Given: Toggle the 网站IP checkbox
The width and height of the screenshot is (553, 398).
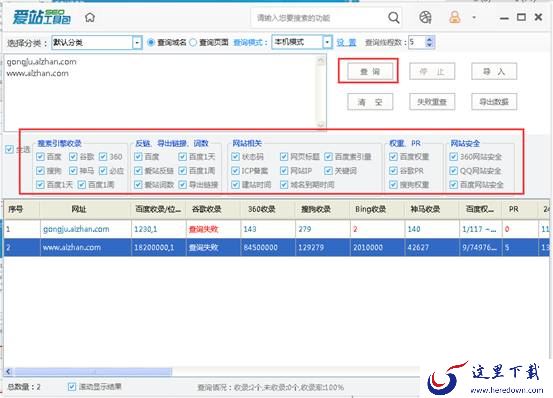Looking at the screenshot, I should (x=284, y=171).
